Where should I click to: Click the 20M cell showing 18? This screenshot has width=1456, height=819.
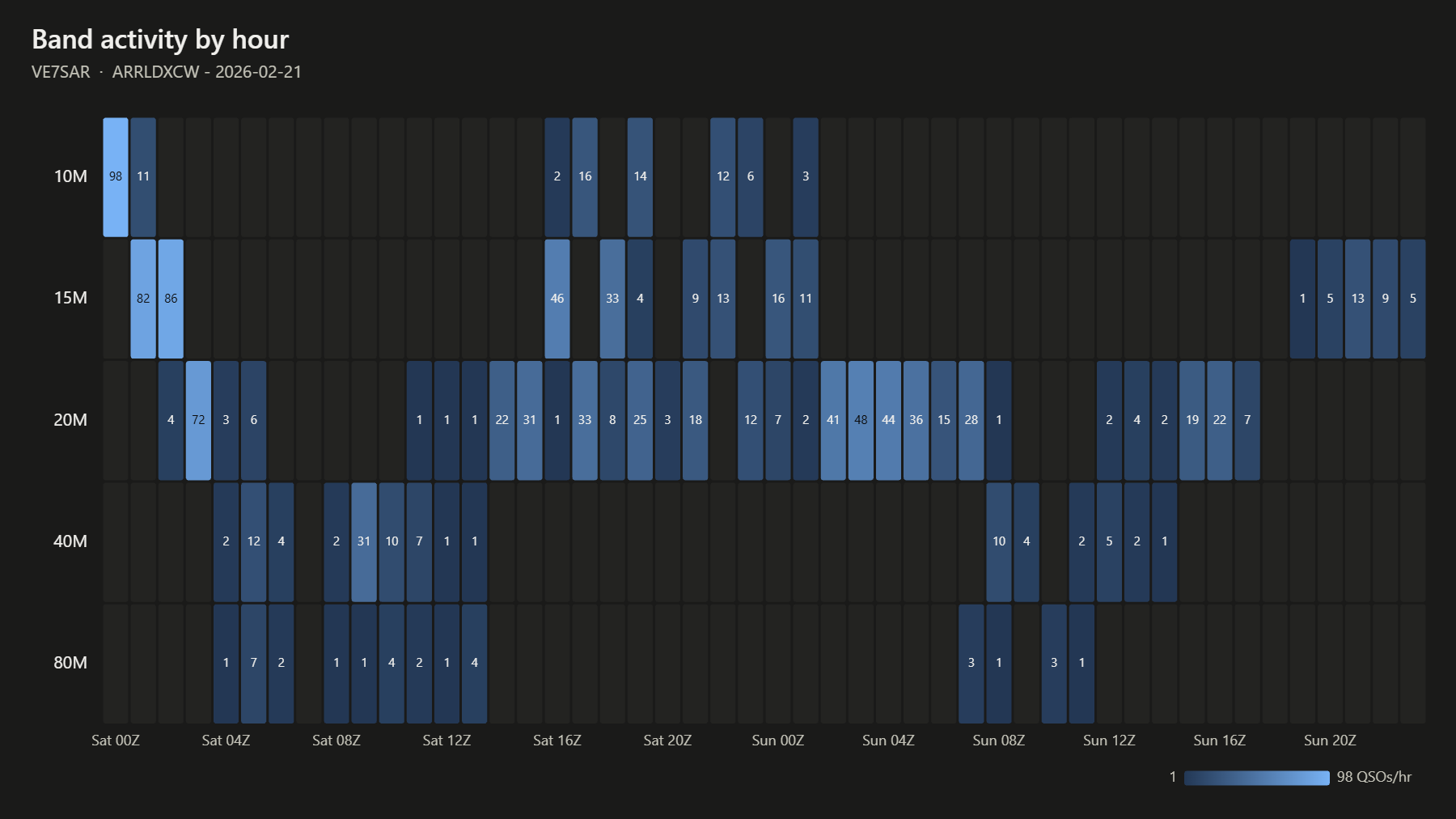tap(696, 420)
